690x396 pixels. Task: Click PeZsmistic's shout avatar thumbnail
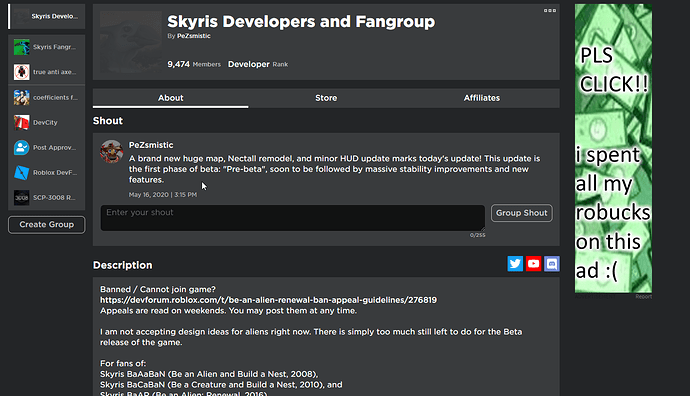pyautogui.click(x=111, y=152)
